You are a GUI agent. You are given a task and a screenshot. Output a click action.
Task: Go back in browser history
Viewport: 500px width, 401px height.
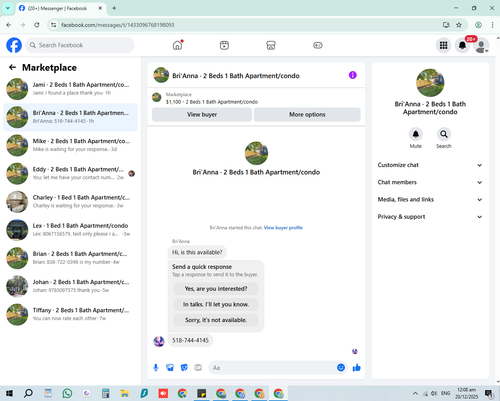point(9,25)
